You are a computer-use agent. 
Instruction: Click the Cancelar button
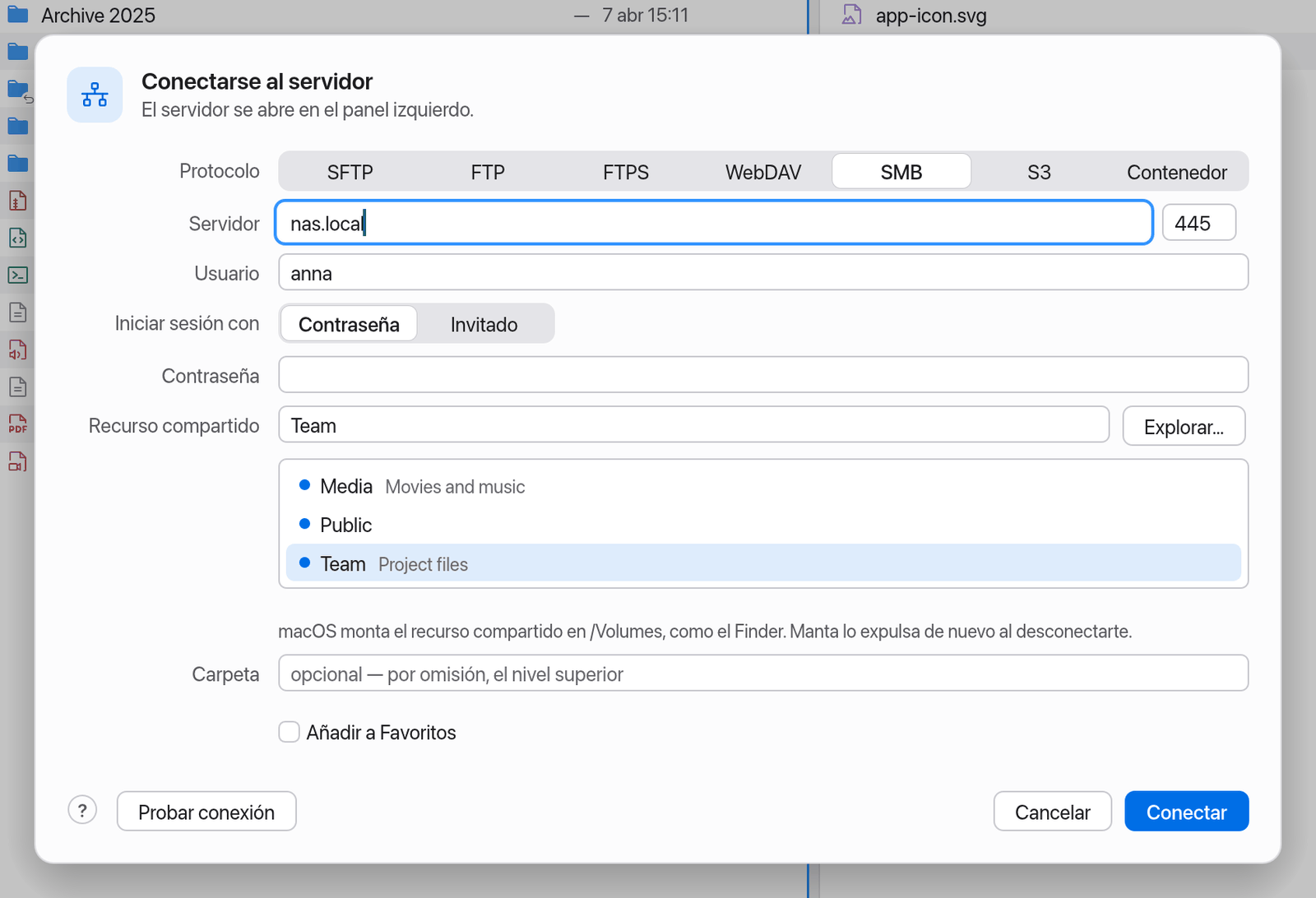pos(1053,812)
